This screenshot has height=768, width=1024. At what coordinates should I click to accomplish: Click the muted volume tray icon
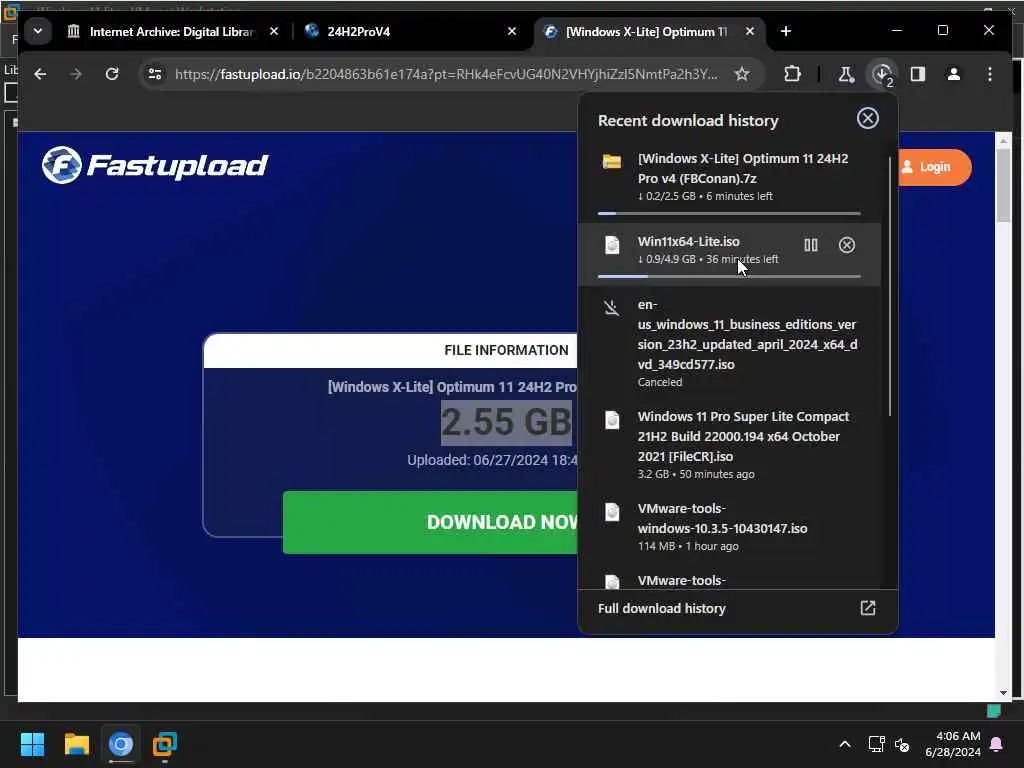(x=902, y=744)
